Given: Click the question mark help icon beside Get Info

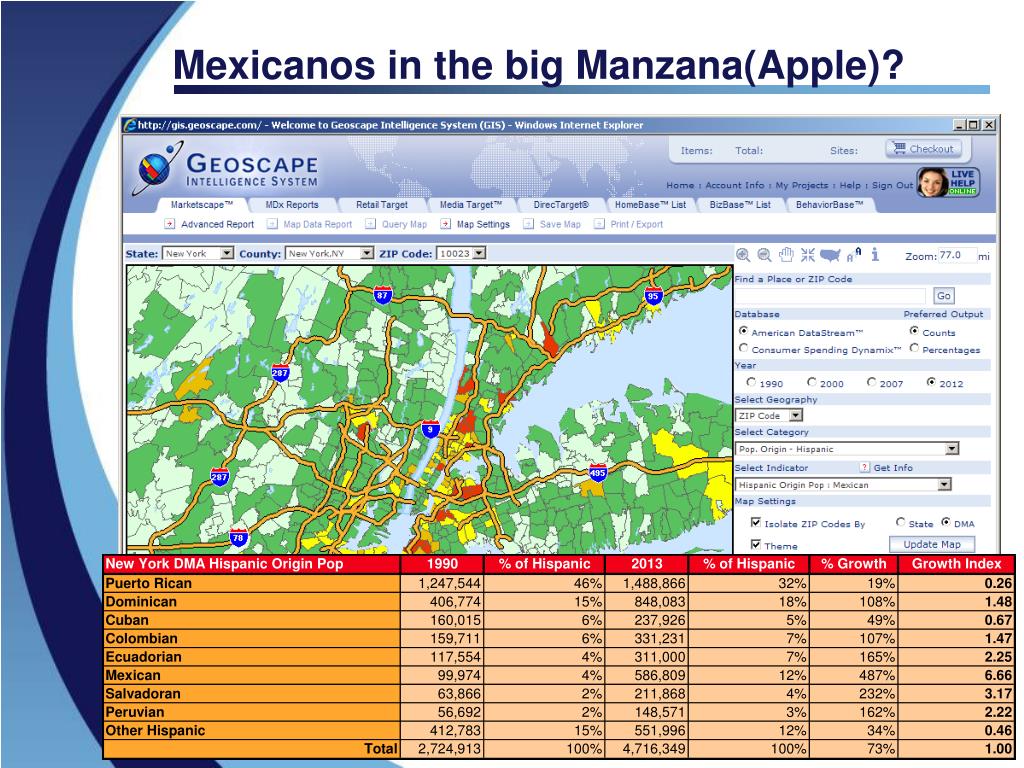Looking at the screenshot, I should [x=865, y=467].
